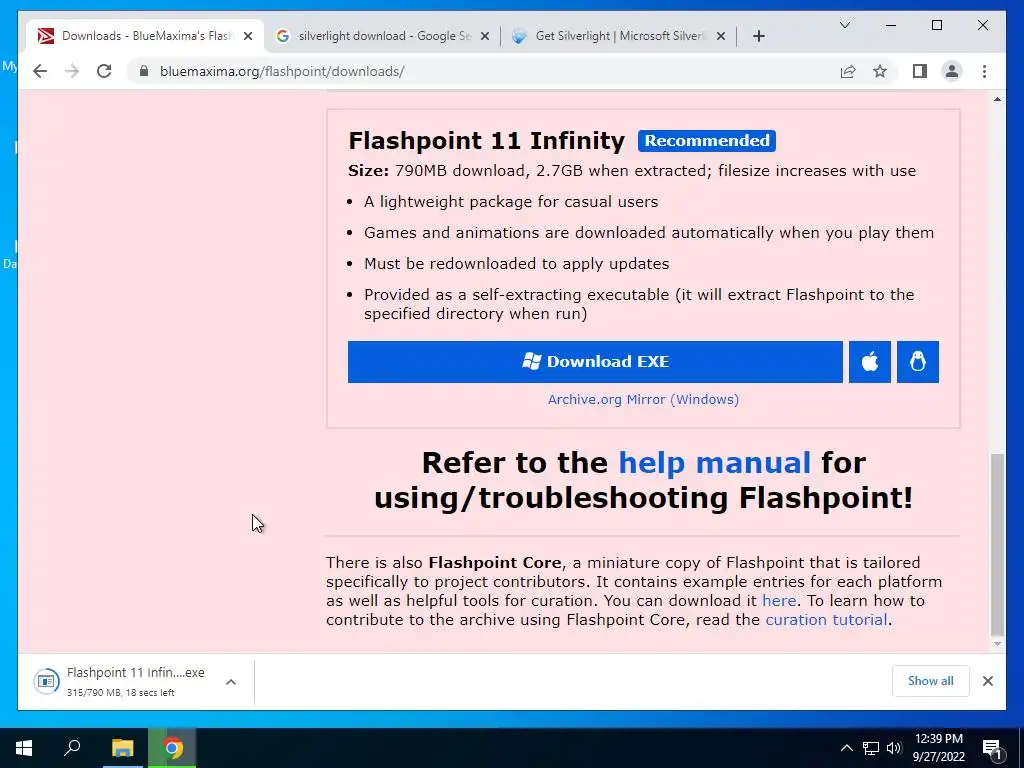
Task: Show hidden system tray icons
Action: [x=846, y=748]
